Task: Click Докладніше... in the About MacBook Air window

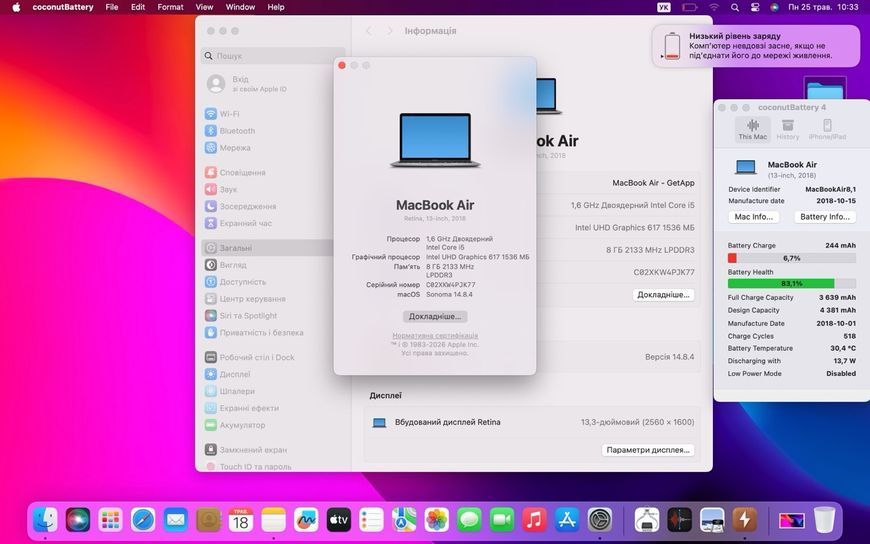Action: (435, 316)
